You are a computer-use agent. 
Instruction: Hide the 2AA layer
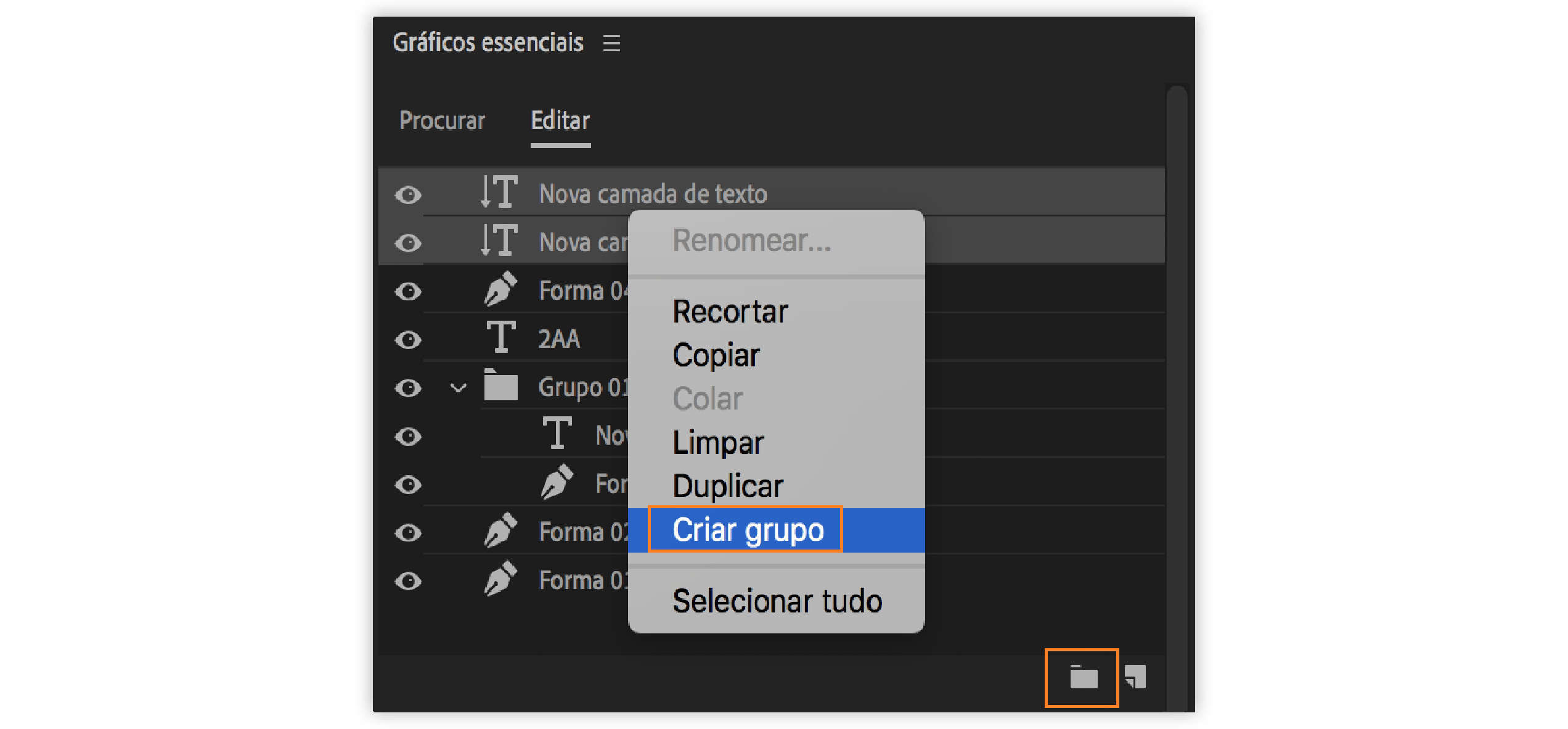click(x=407, y=338)
